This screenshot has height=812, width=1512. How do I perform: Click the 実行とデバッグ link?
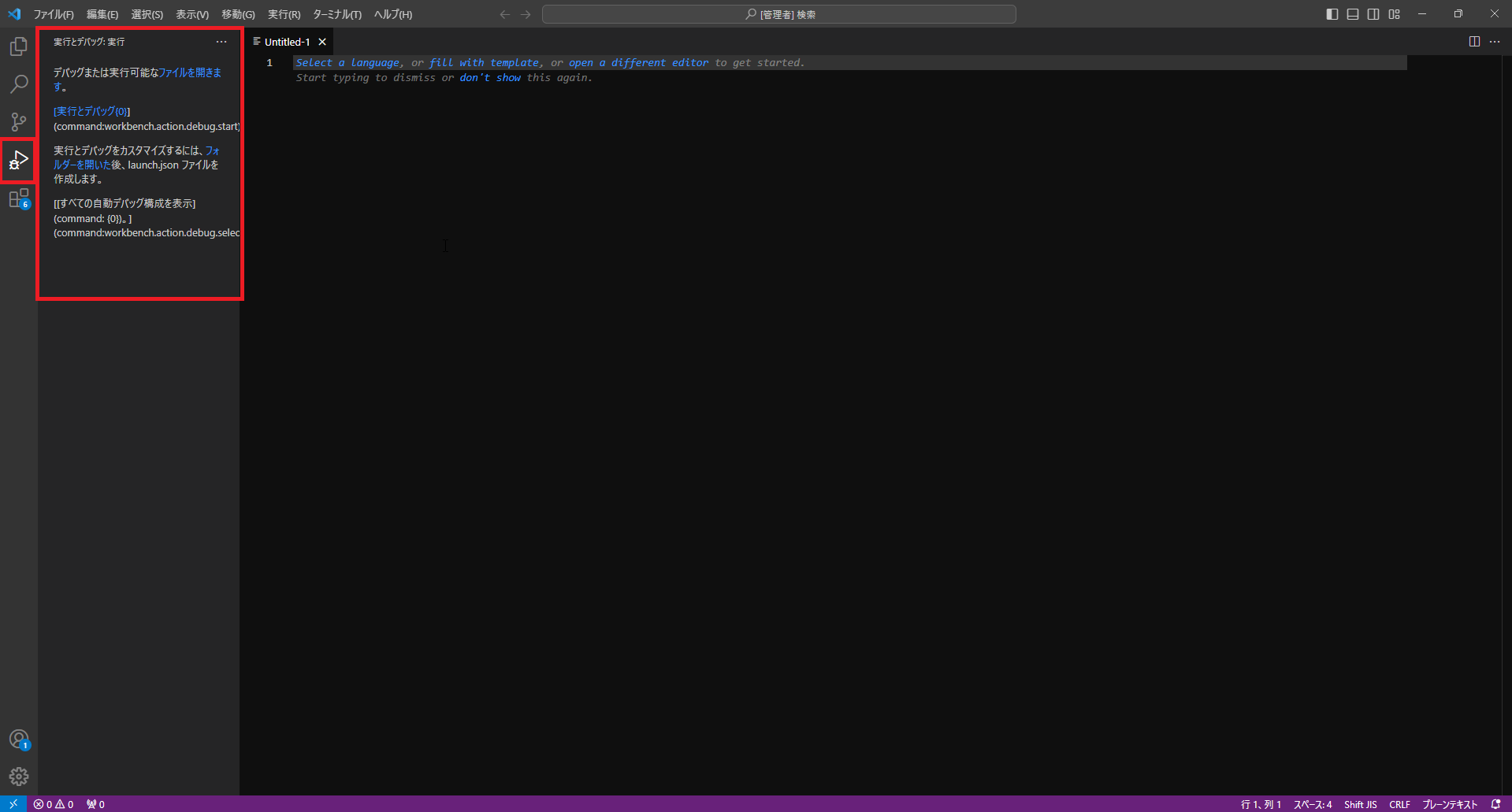(91, 111)
